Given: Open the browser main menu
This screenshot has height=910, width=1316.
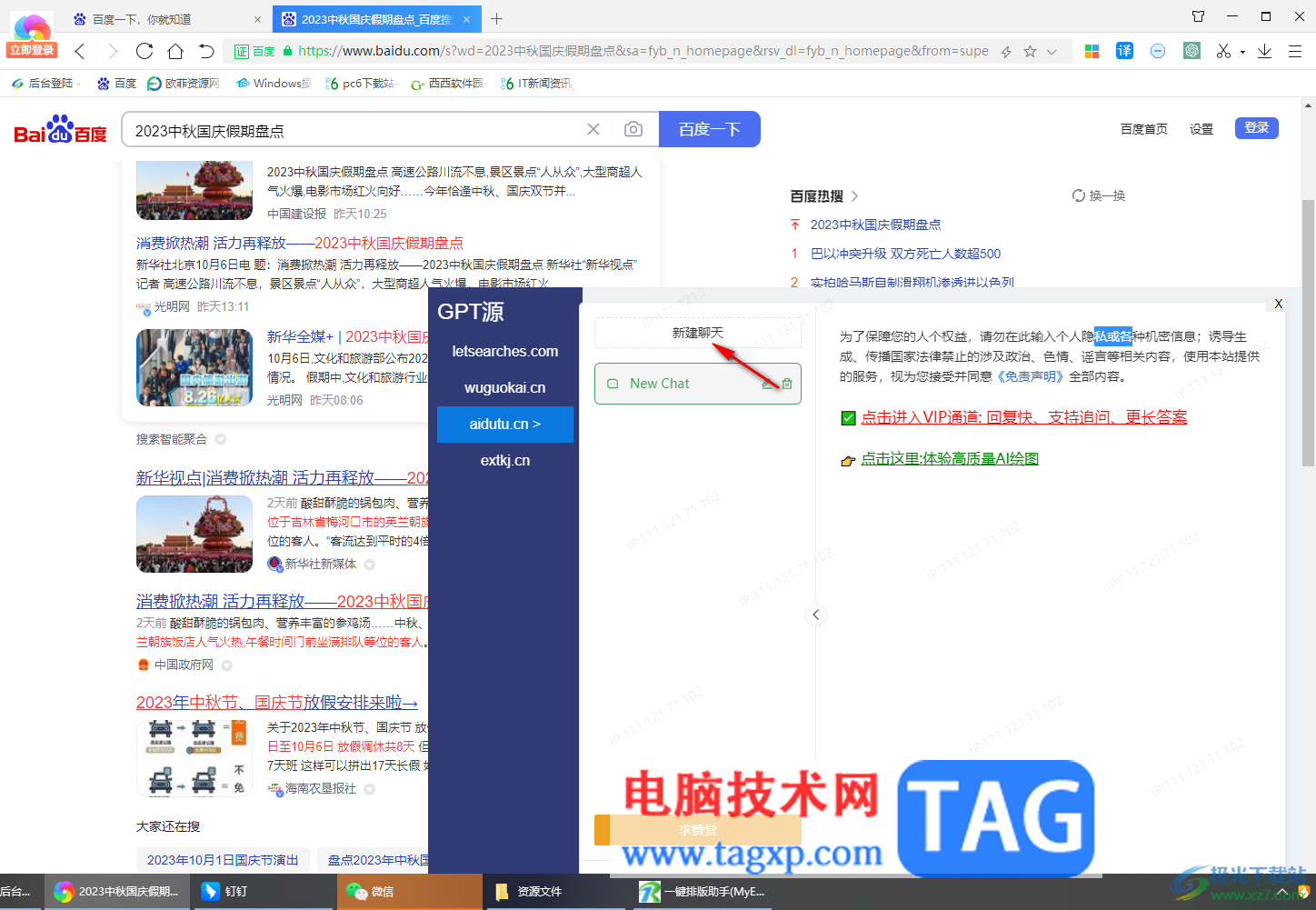Looking at the screenshot, I should click(x=1295, y=51).
